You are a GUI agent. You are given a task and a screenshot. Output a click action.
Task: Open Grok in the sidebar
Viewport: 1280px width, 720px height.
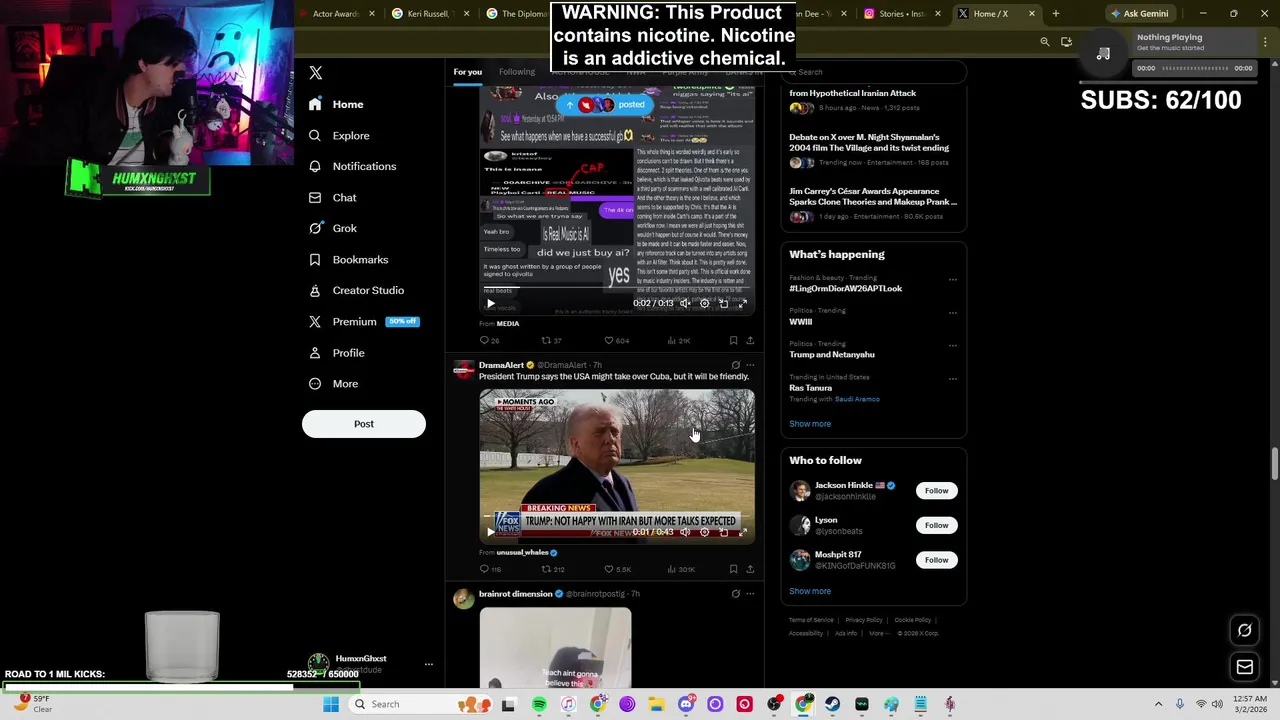tap(332, 228)
